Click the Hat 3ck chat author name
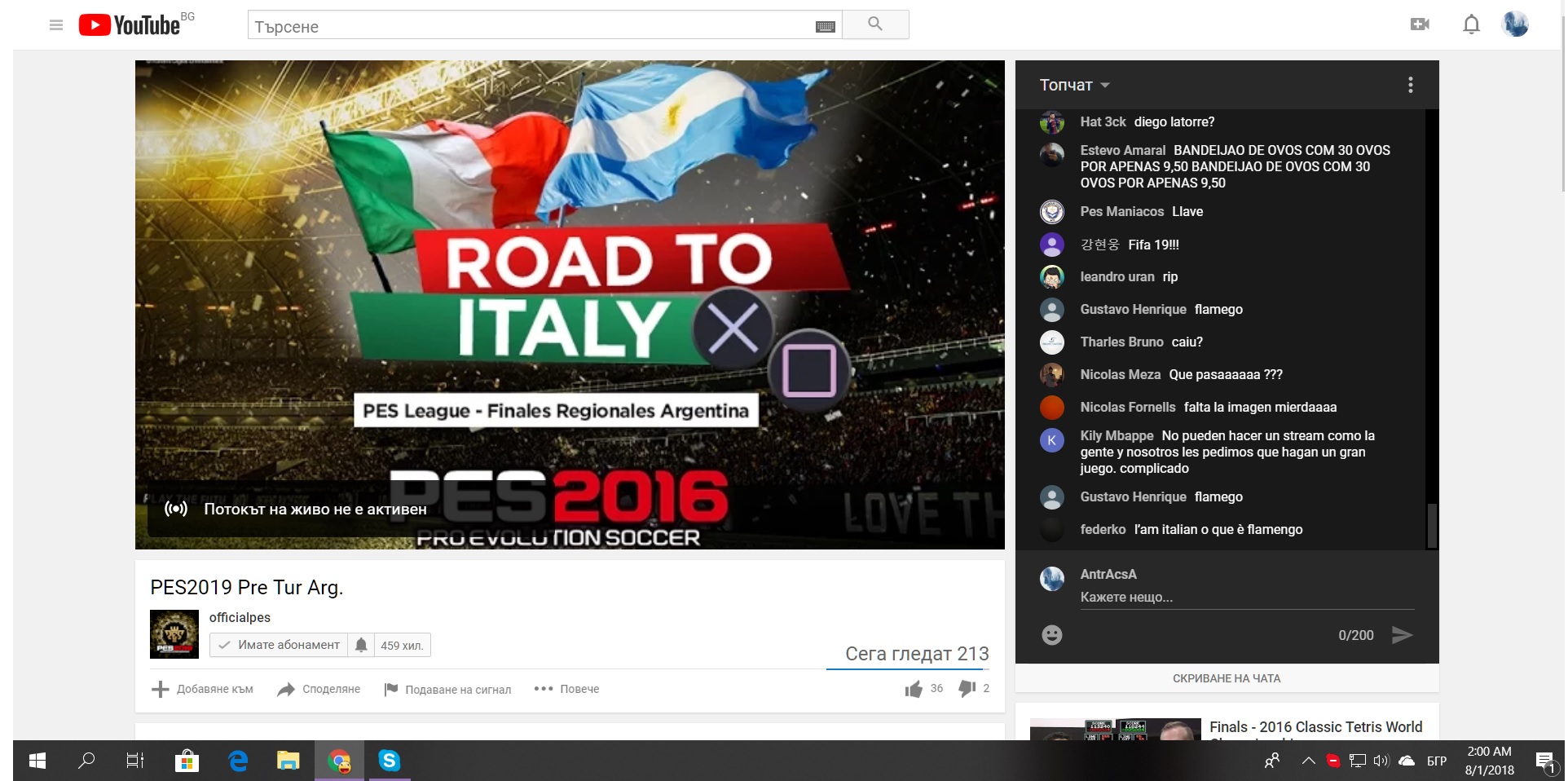Image resolution: width=1568 pixels, height=781 pixels. [1103, 121]
